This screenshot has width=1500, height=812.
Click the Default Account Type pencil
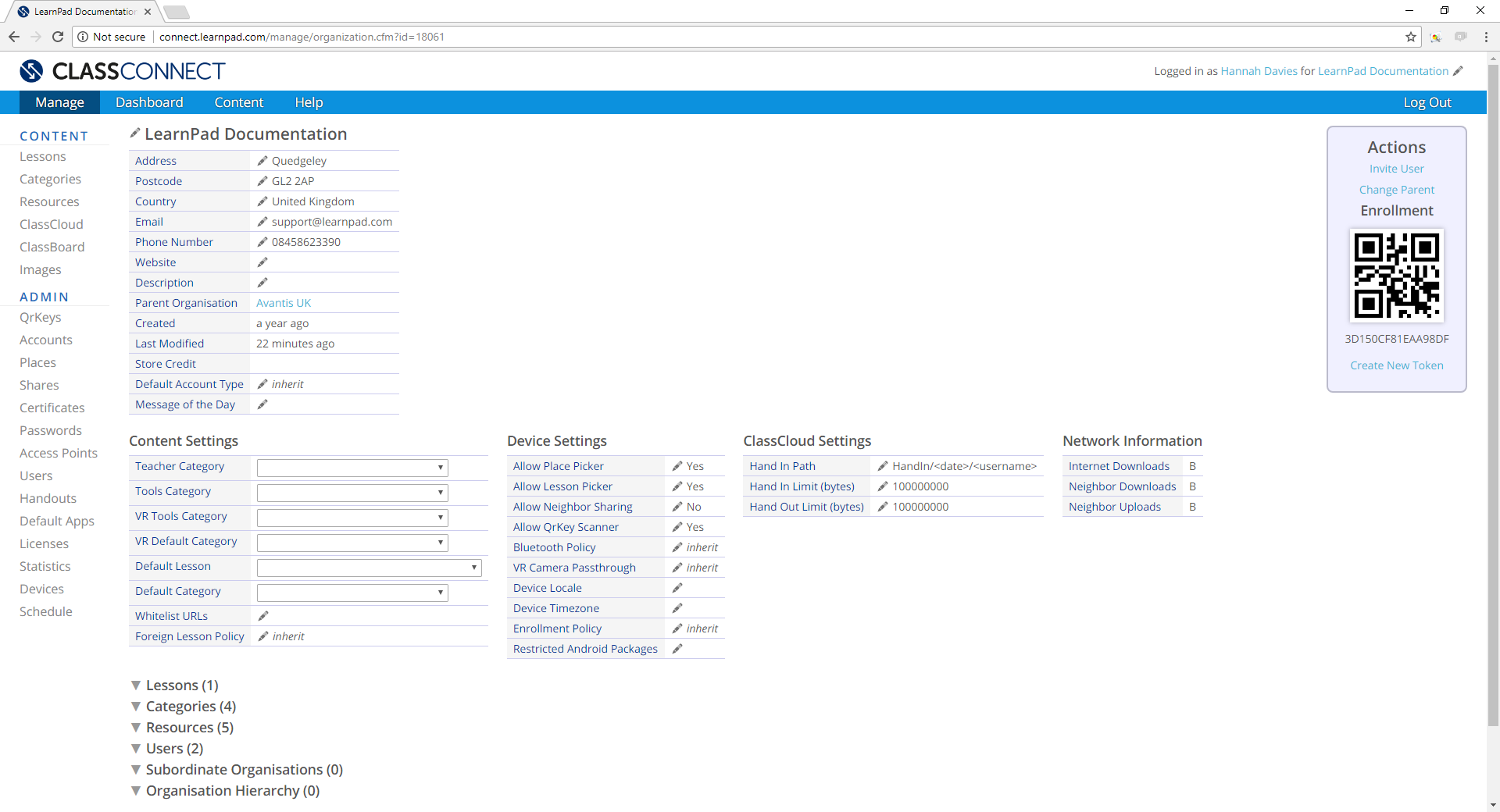point(262,384)
